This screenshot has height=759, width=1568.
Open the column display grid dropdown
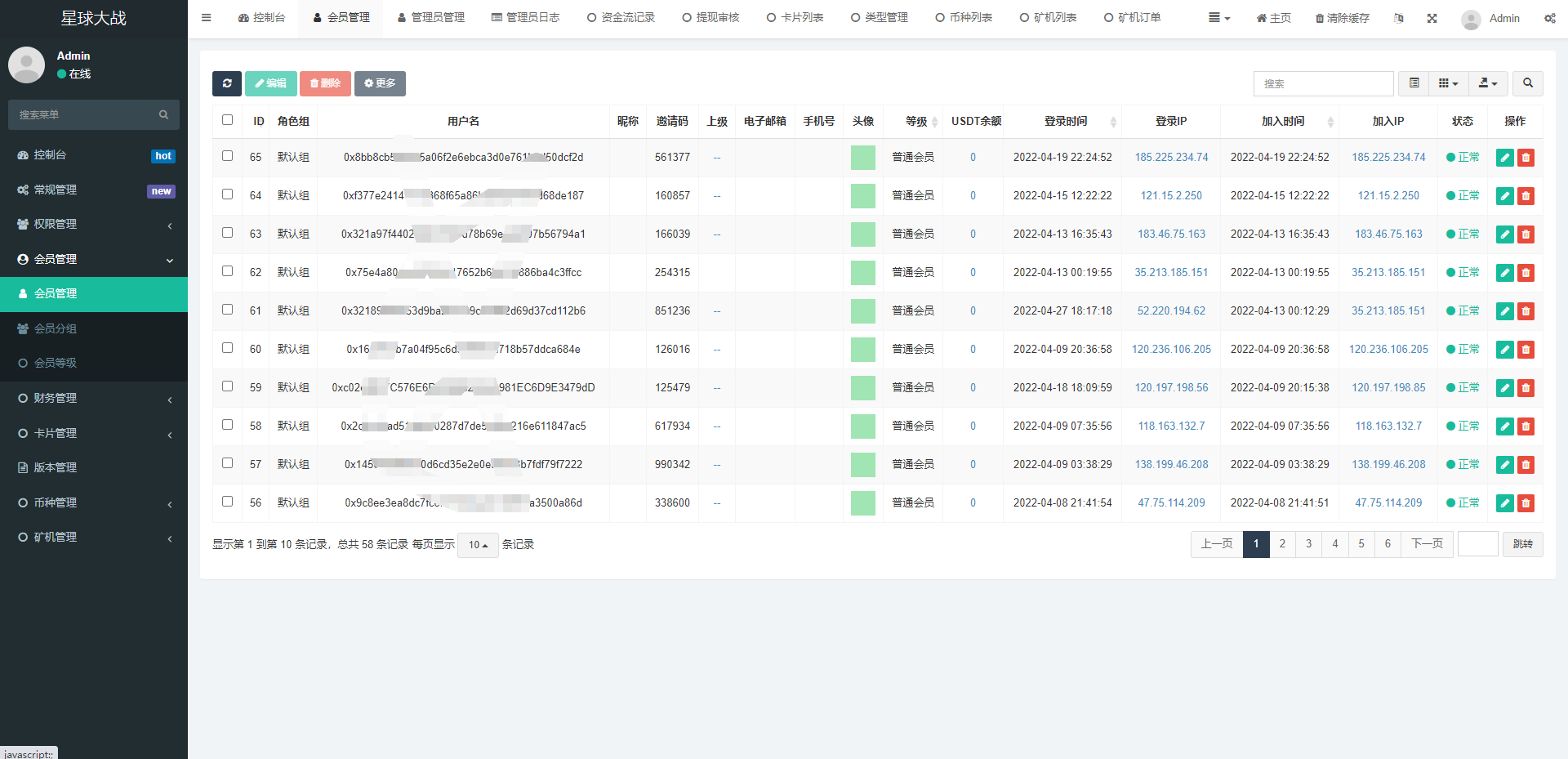tap(1448, 83)
